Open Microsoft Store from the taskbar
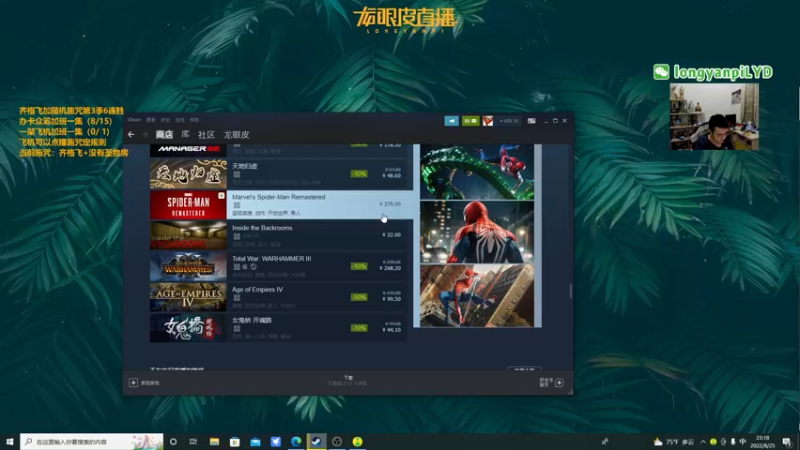 (x=235, y=441)
